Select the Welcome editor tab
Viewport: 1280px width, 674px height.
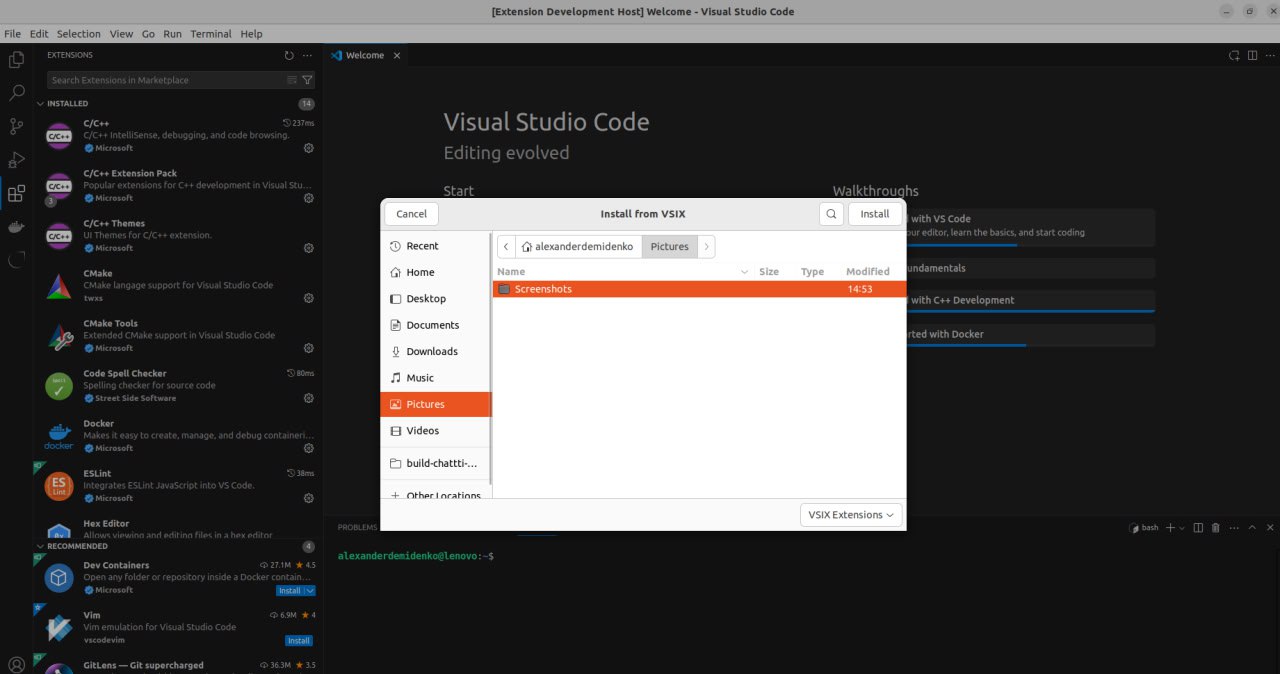point(364,56)
